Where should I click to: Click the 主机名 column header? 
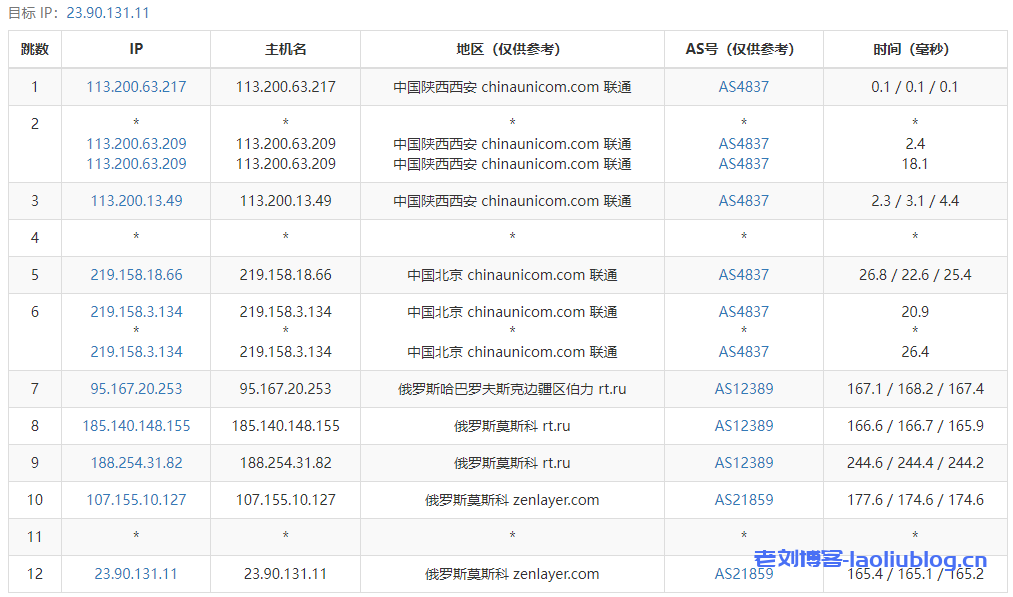285,49
